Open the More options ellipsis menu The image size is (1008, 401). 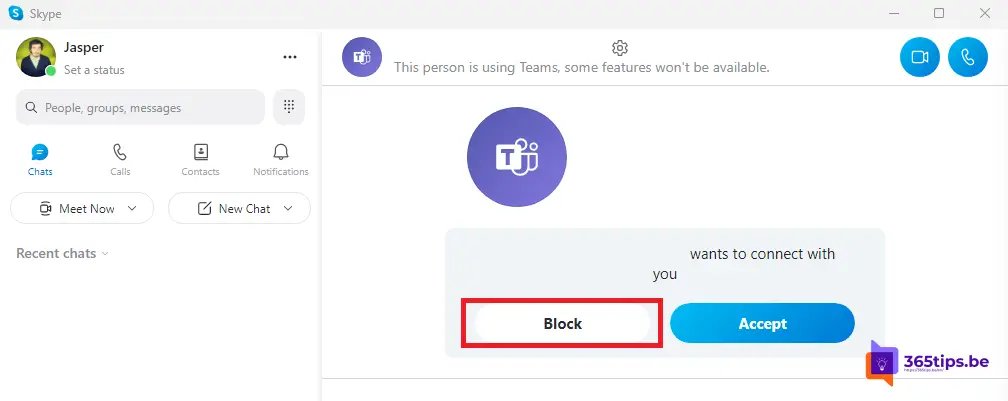tap(290, 57)
